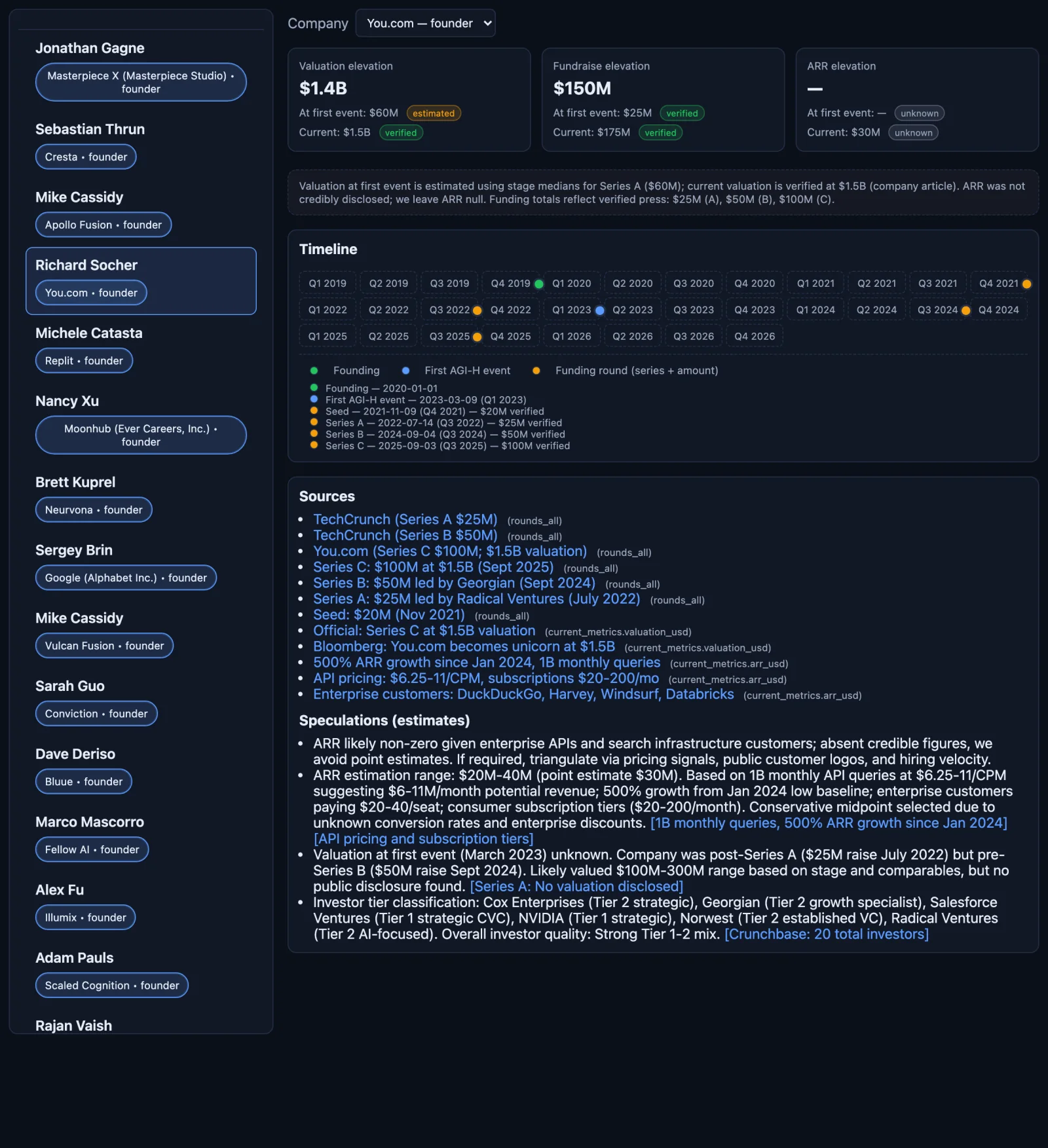Screen dimensions: 1048x1148
Task: Open Series A led by Radical Ventures link
Action: (476, 599)
